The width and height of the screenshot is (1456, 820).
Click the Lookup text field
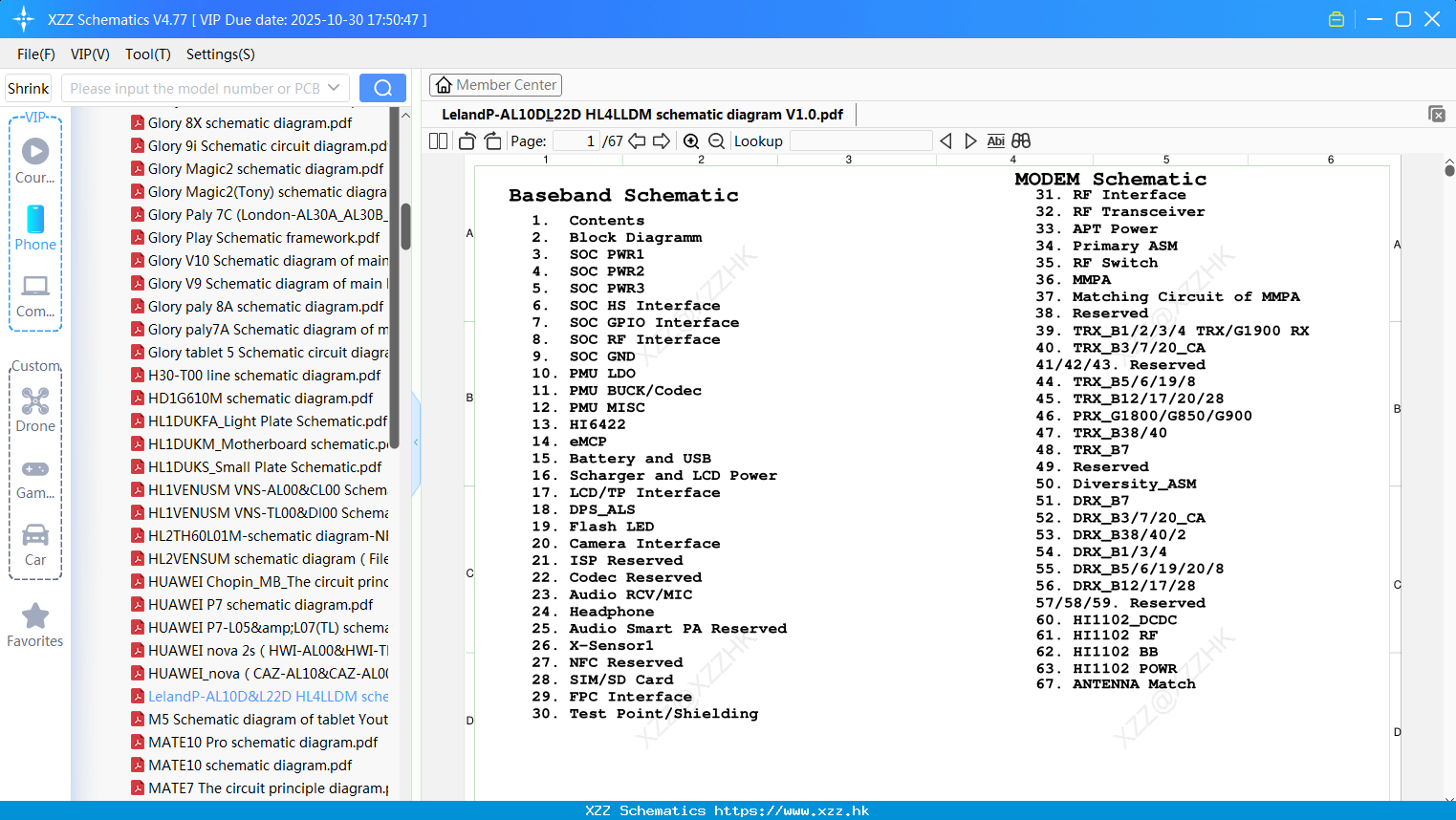(860, 141)
